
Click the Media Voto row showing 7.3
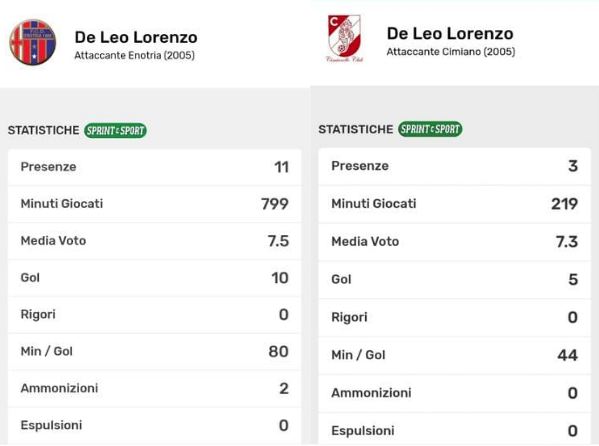(455, 242)
